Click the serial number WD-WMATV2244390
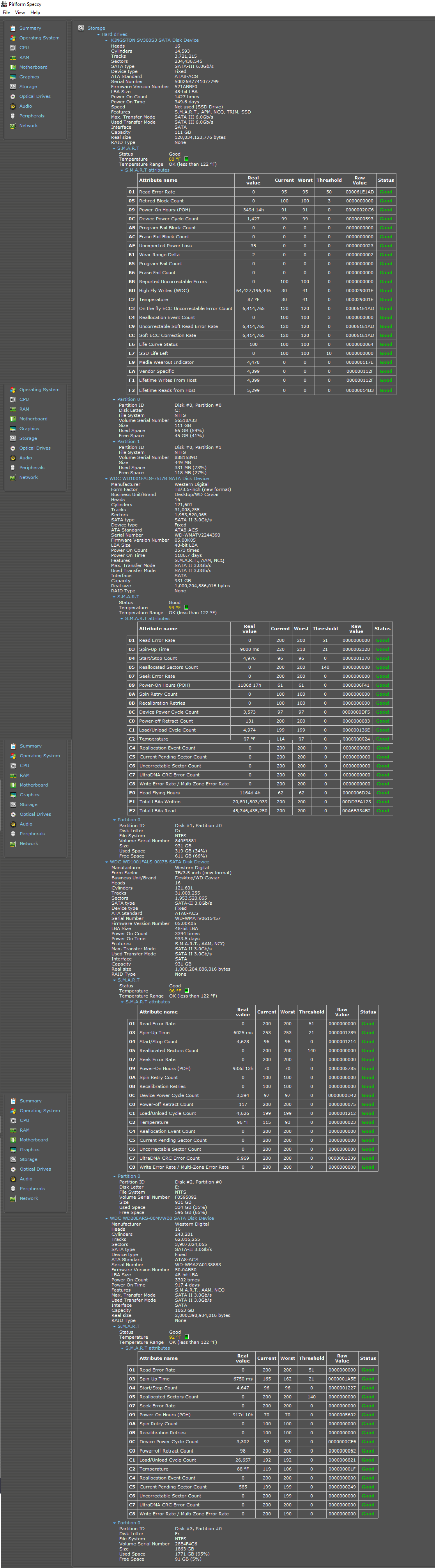The height and width of the screenshot is (1568, 435). click(x=198, y=535)
